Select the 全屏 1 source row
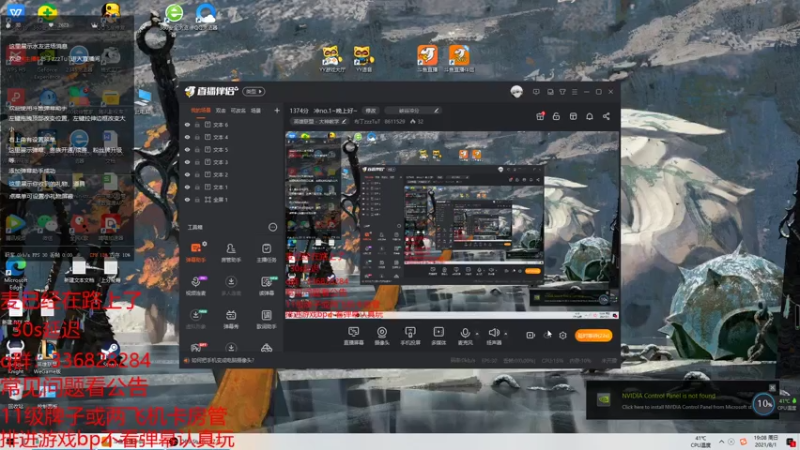Image resolution: width=800 pixels, height=450 pixels. click(232, 199)
